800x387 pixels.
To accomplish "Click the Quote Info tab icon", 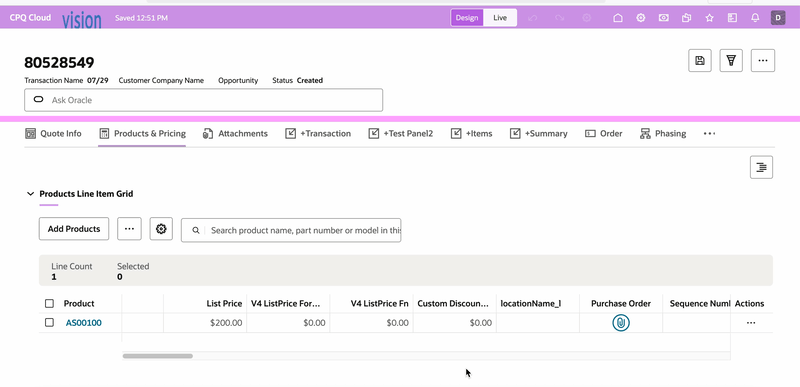I will coord(30,134).
